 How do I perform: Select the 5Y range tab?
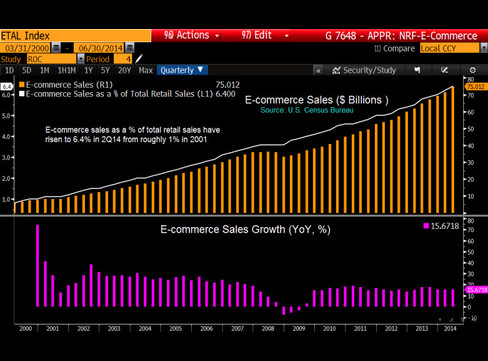(x=105, y=70)
